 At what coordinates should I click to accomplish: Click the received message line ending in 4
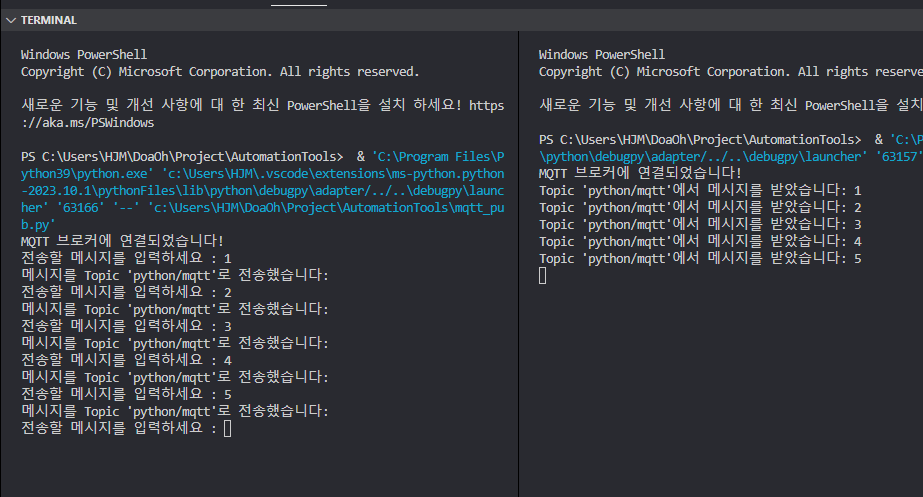tap(700, 241)
